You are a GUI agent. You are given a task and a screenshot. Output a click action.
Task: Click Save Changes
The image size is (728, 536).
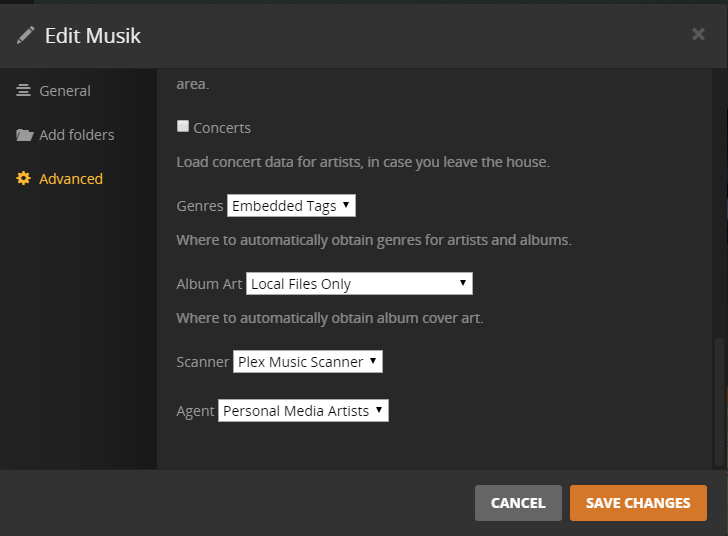coord(638,503)
